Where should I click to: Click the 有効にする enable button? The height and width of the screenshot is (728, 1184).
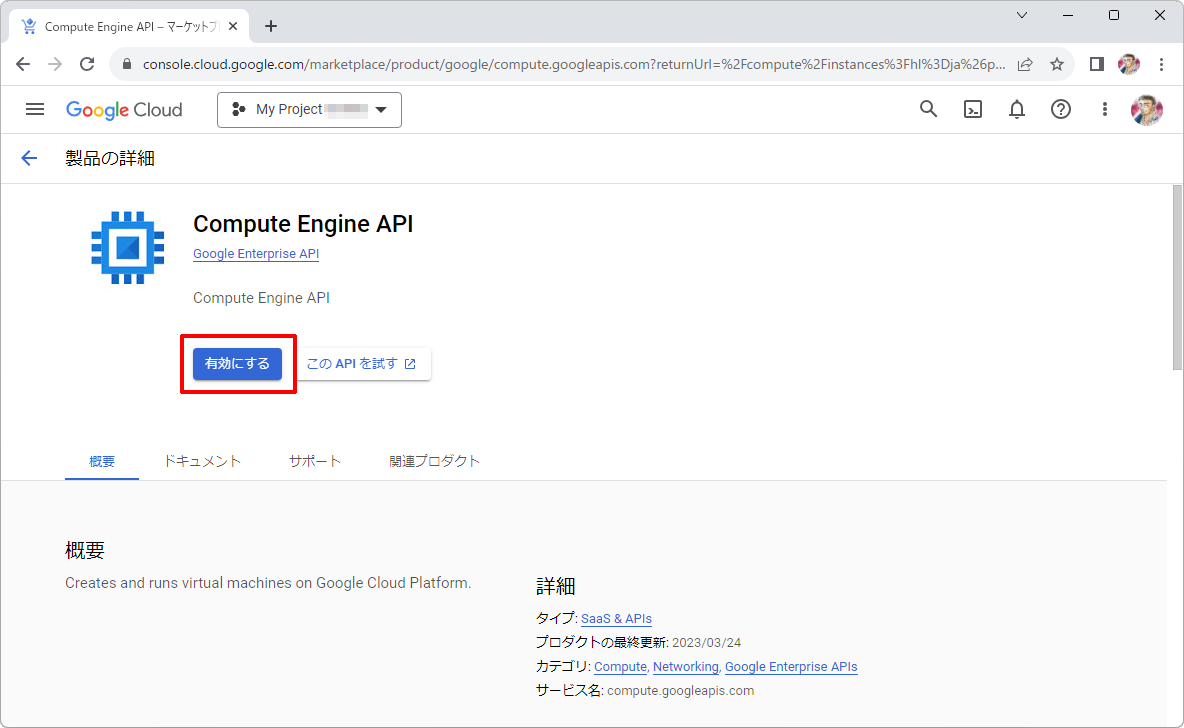point(237,364)
